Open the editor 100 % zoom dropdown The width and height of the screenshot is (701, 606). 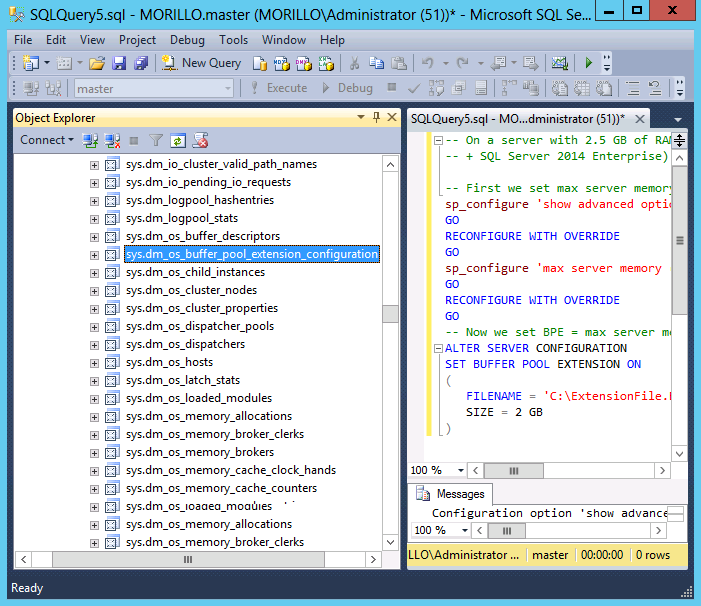click(x=460, y=470)
